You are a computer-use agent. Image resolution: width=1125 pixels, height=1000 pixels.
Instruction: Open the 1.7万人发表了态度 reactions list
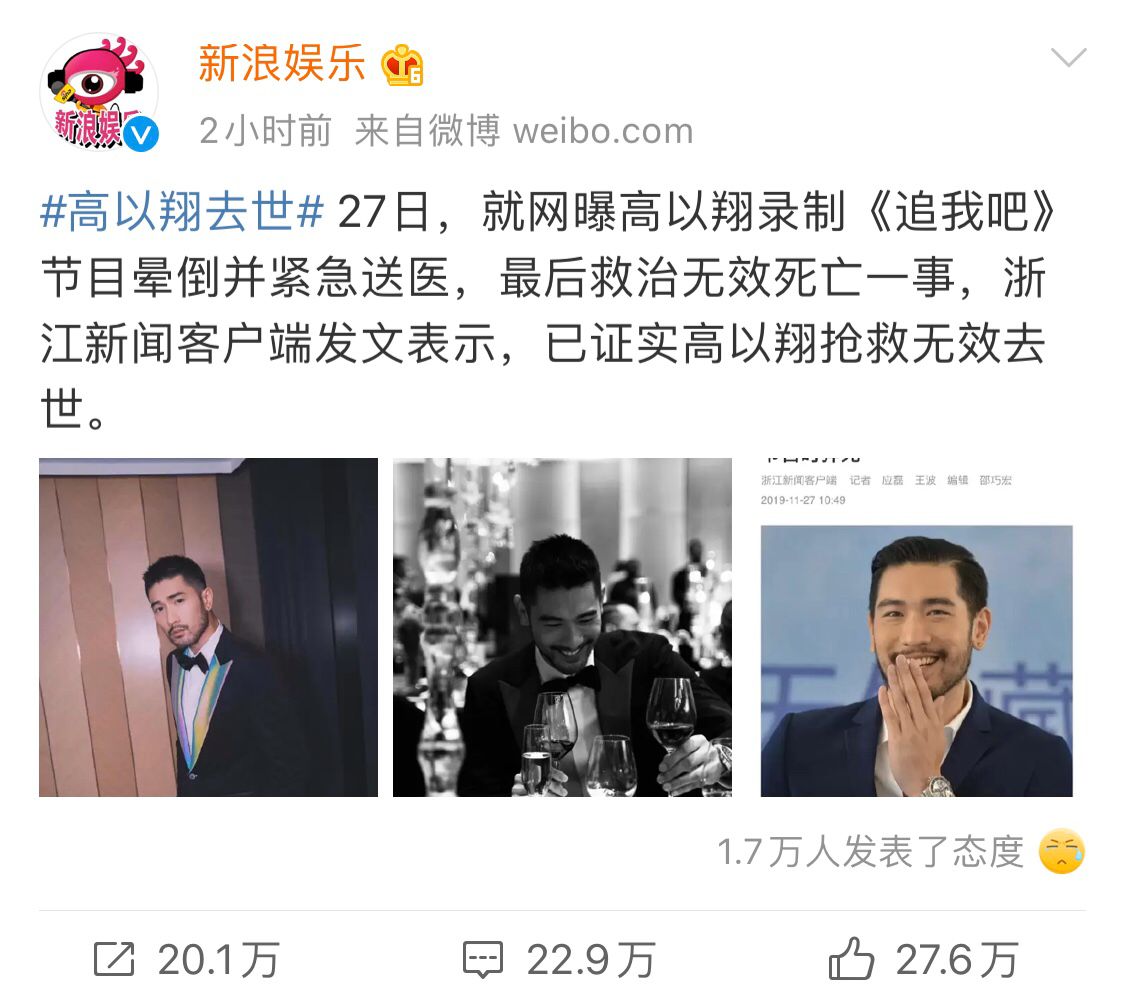pos(870,852)
